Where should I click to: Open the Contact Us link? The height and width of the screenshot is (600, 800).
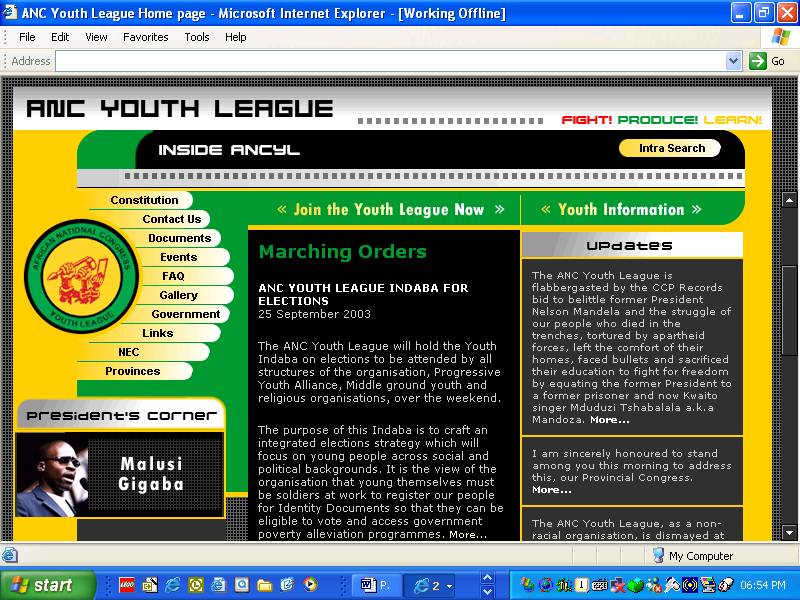pyautogui.click(x=171, y=219)
